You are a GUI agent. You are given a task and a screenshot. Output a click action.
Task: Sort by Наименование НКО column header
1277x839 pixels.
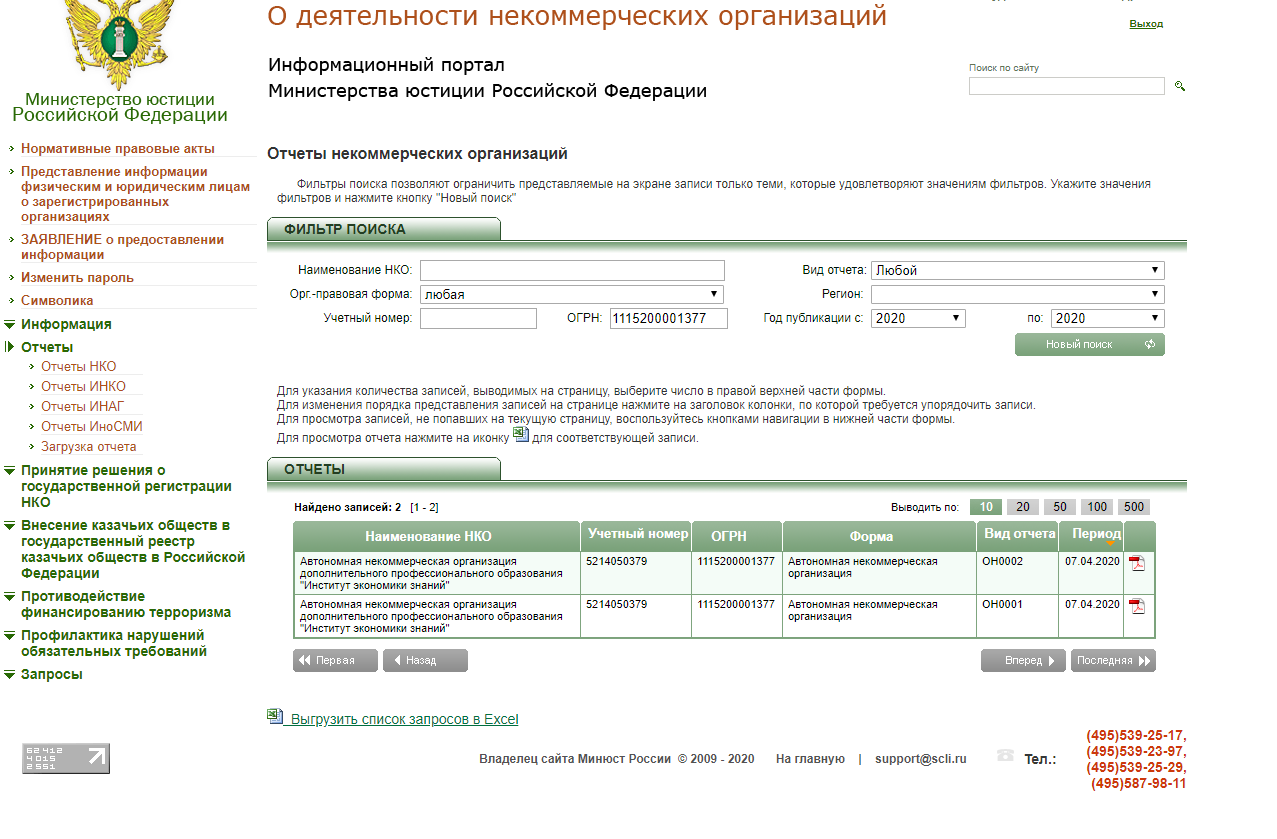click(428, 536)
